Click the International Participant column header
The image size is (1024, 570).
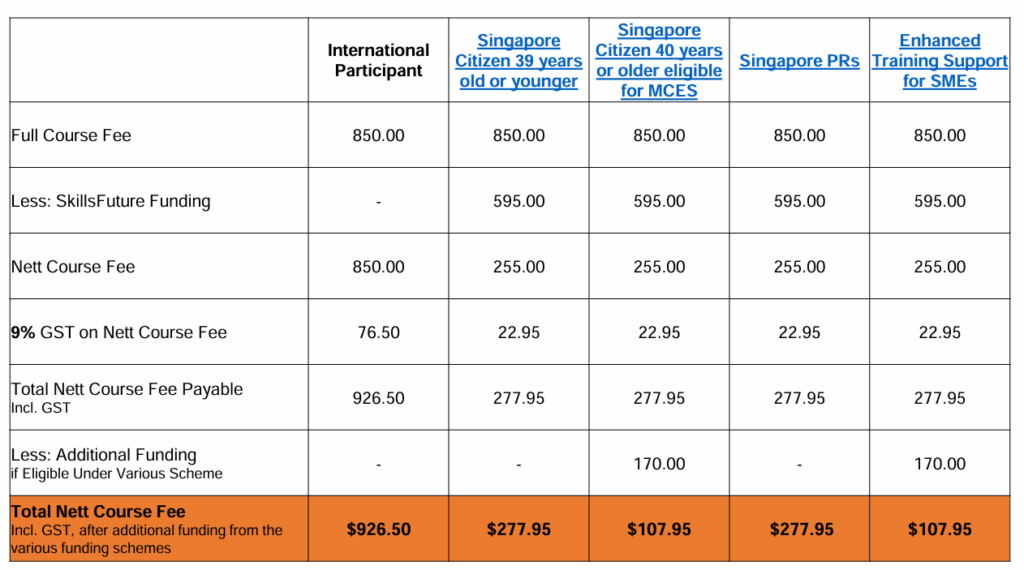(x=379, y=60)
